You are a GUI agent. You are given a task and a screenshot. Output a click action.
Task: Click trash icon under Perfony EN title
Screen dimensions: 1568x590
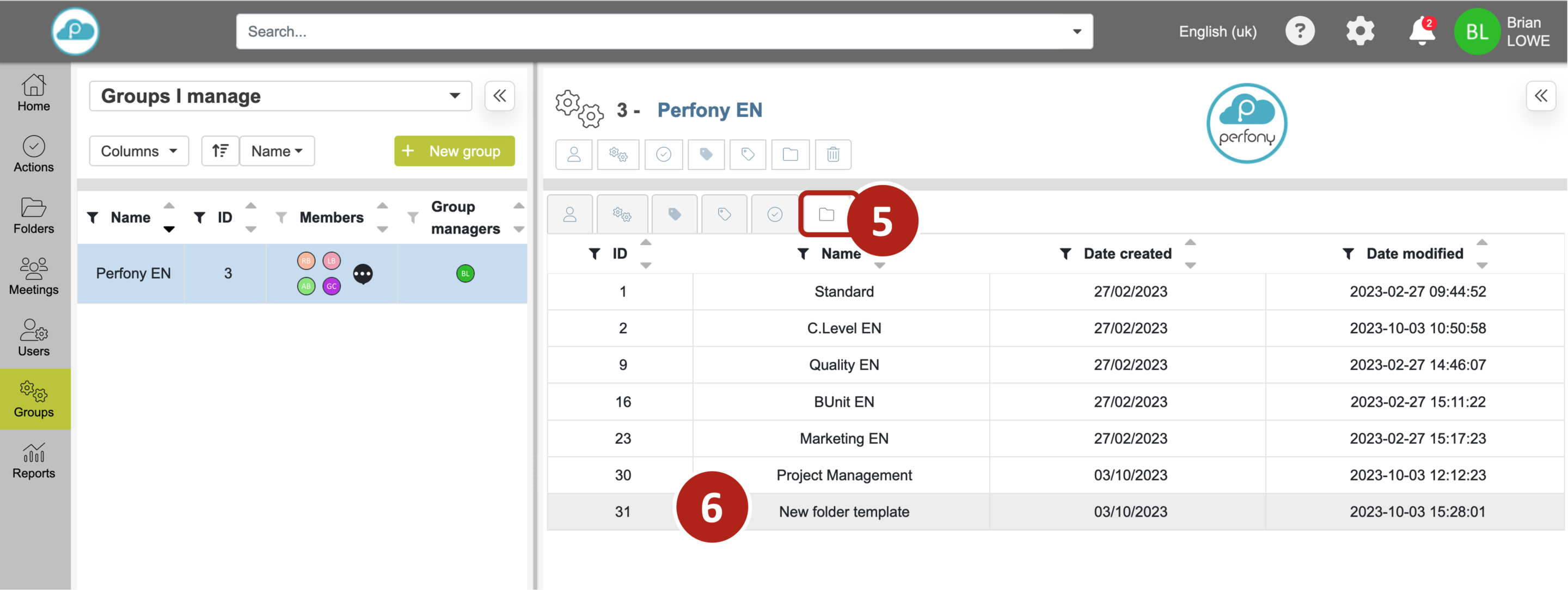(832, 155)
